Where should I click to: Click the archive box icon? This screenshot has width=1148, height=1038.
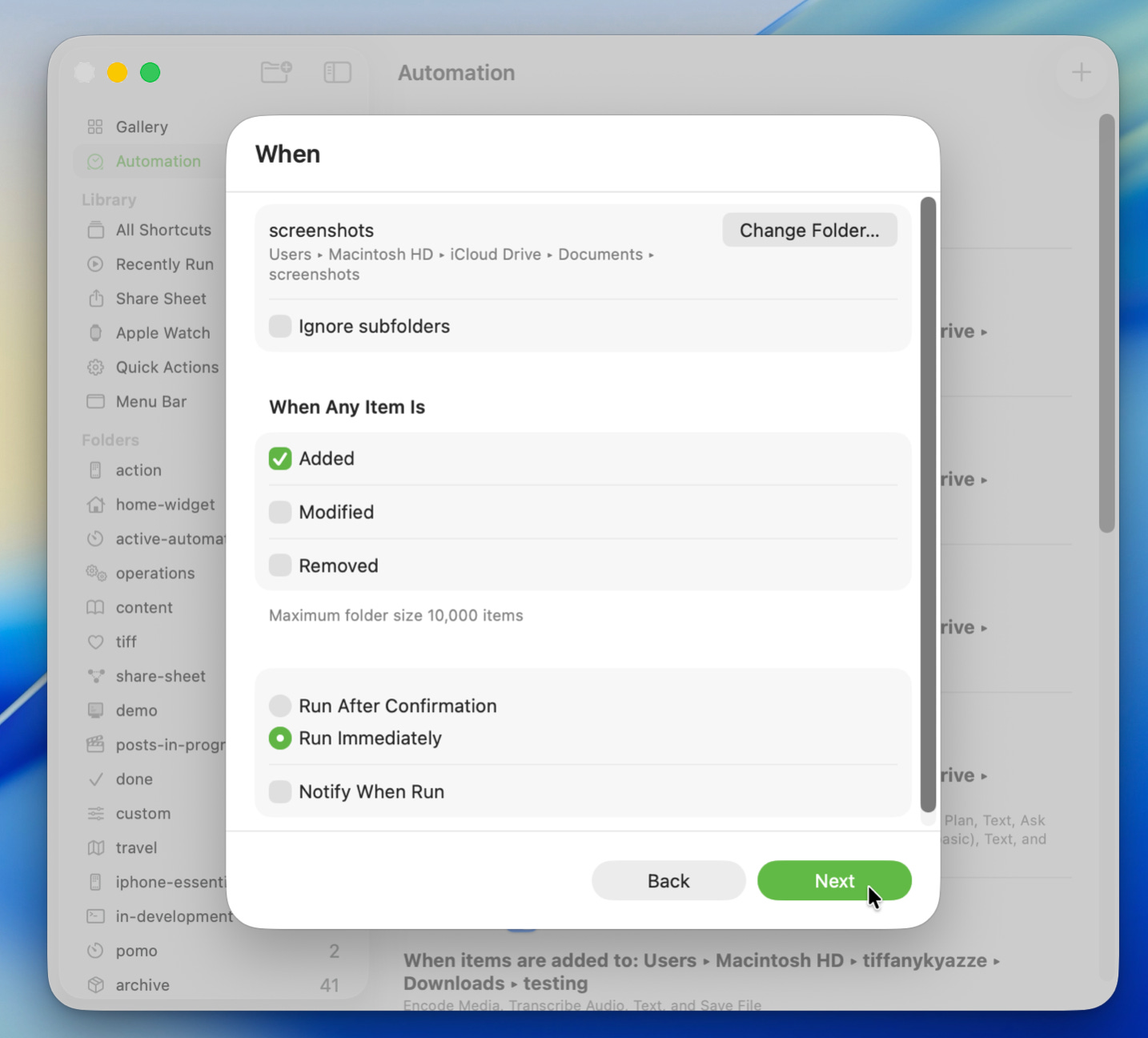click(x=95, y=985)
